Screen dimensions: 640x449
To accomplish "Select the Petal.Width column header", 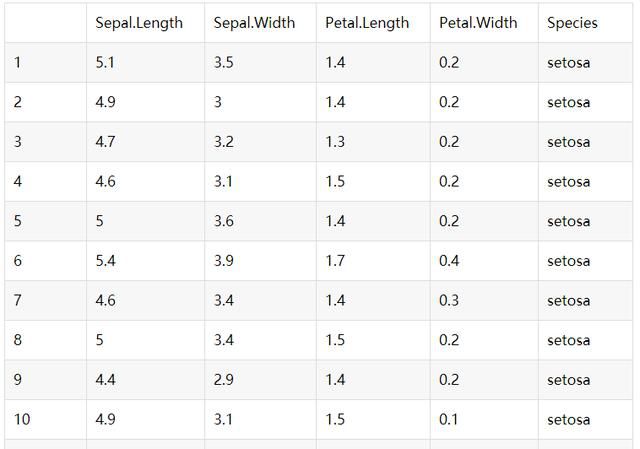I will (478, 23).
